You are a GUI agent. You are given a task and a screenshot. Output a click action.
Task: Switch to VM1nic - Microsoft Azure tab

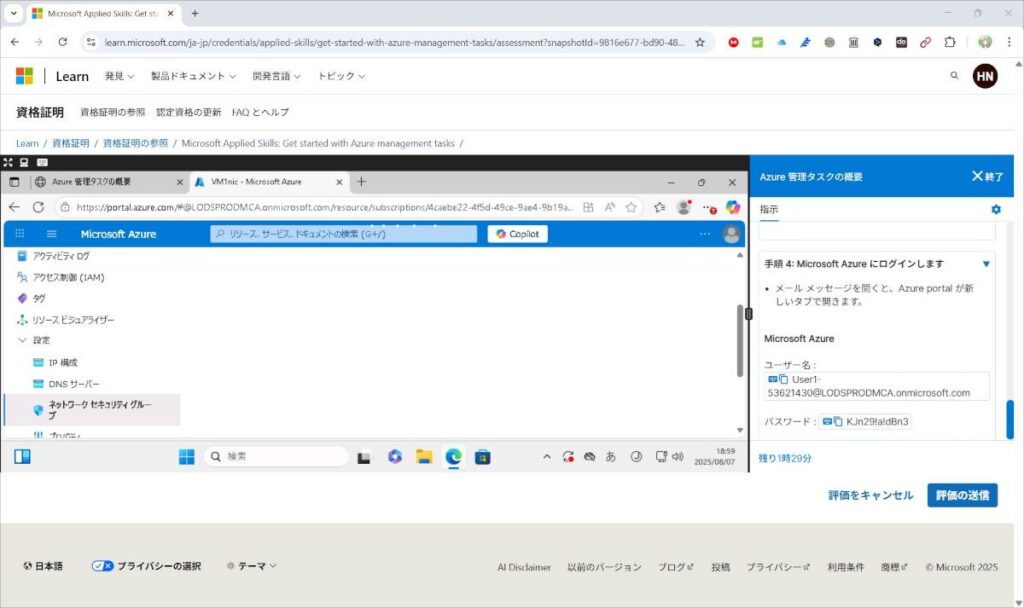pos(269,182)
